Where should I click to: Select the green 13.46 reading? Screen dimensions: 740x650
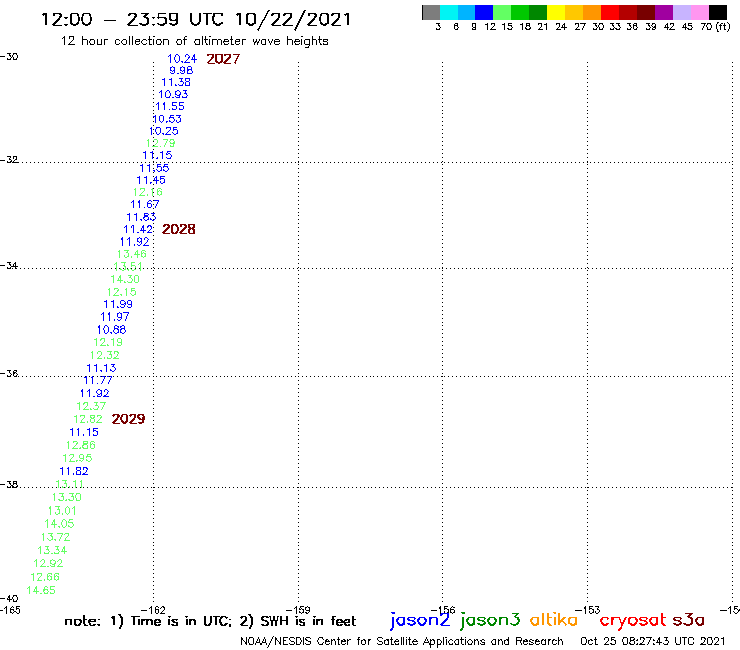132,254
